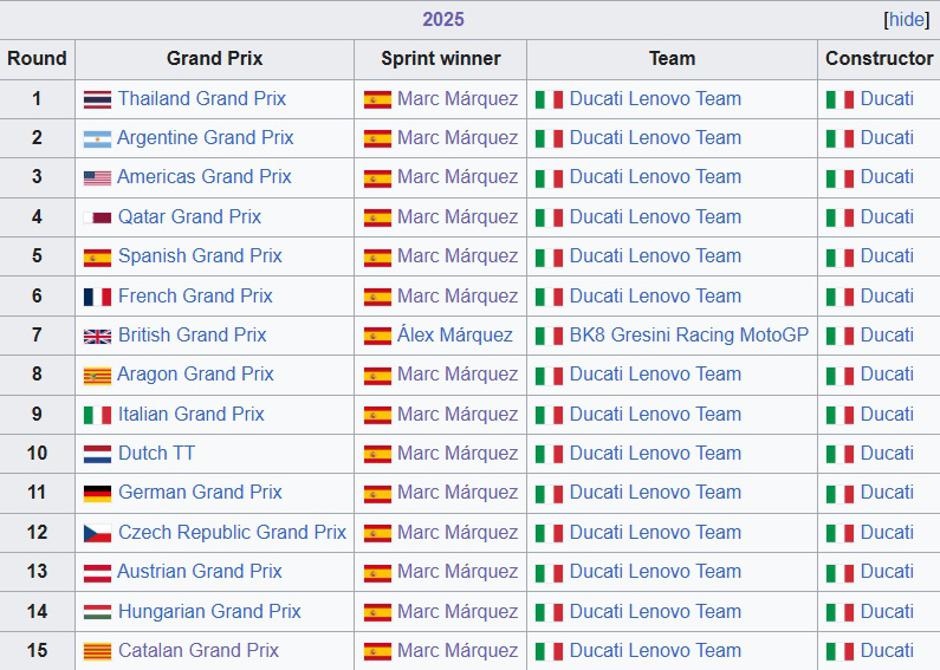Open BK8 Gresini Racing MotoGP link
The image size is (940, 670).
688,335
